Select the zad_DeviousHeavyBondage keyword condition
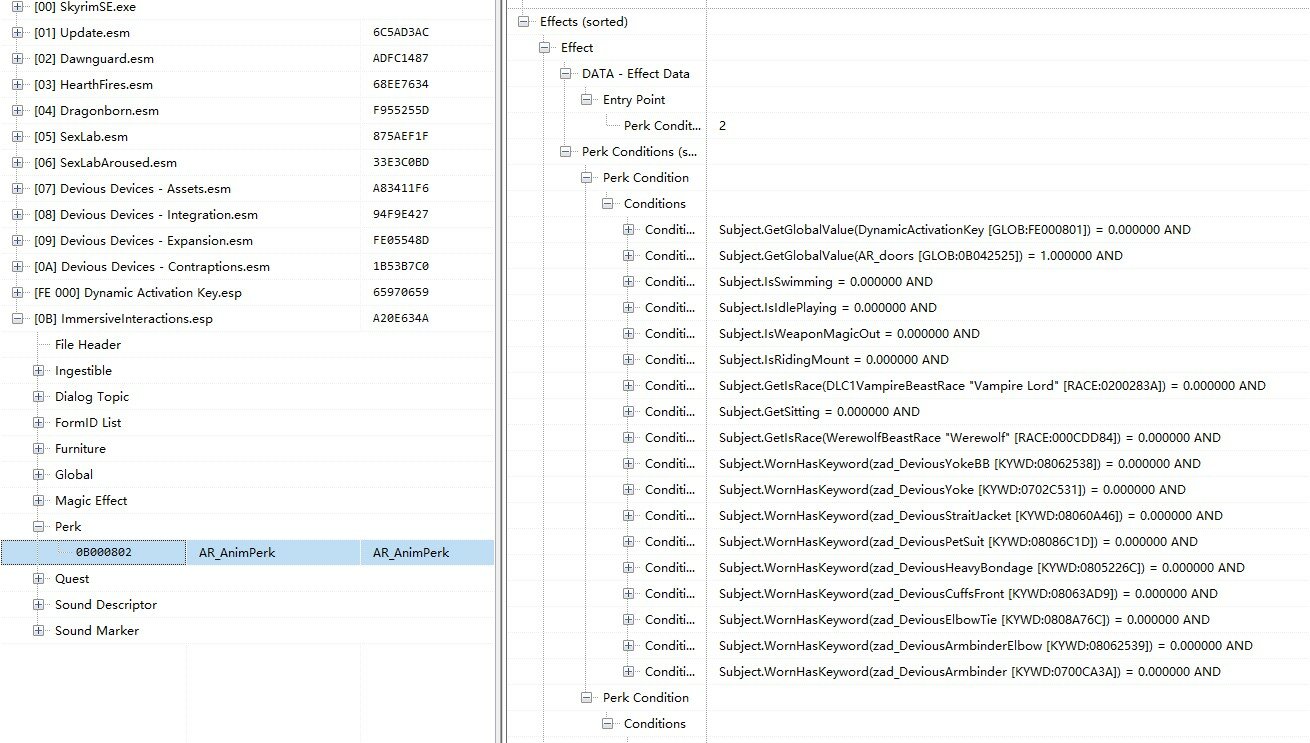Screen dimensions: 1310x743 982,568
